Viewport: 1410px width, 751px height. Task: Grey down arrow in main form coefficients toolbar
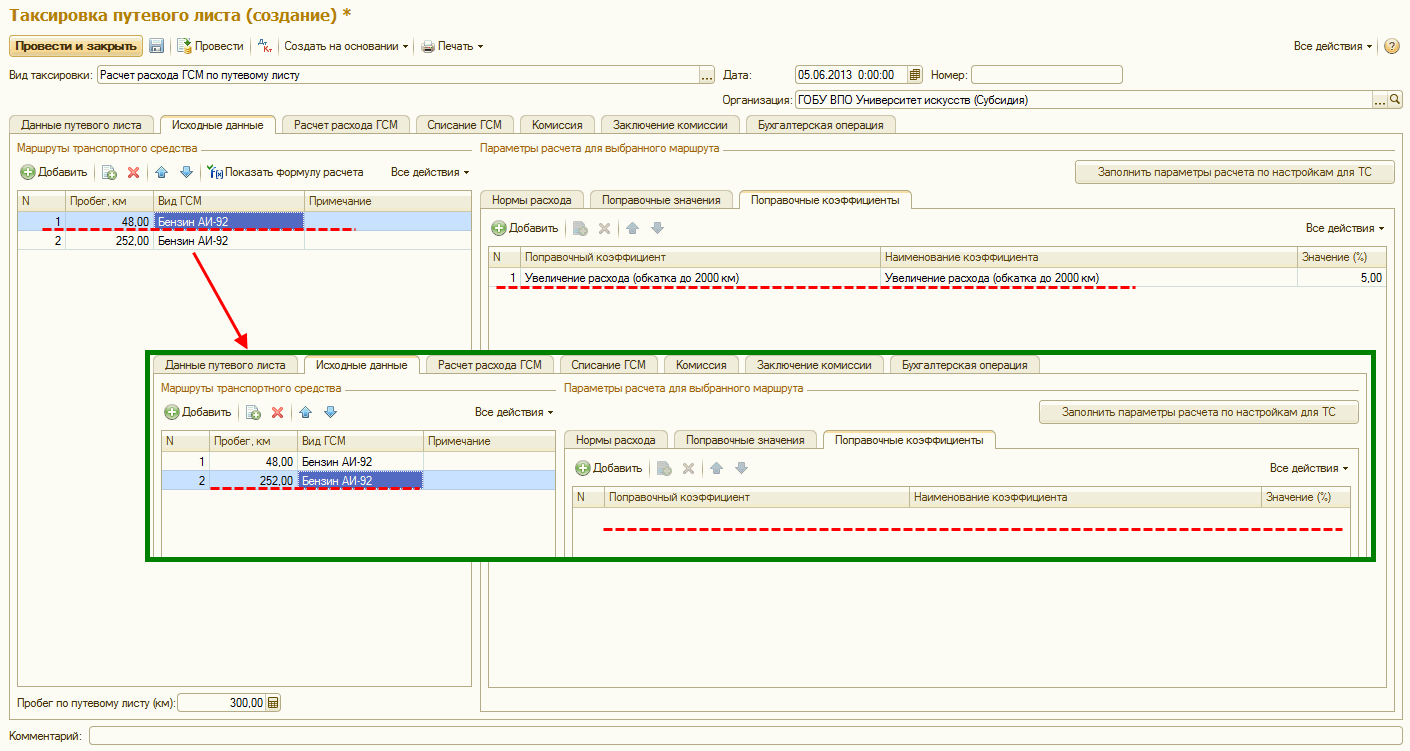coord(656,228)
